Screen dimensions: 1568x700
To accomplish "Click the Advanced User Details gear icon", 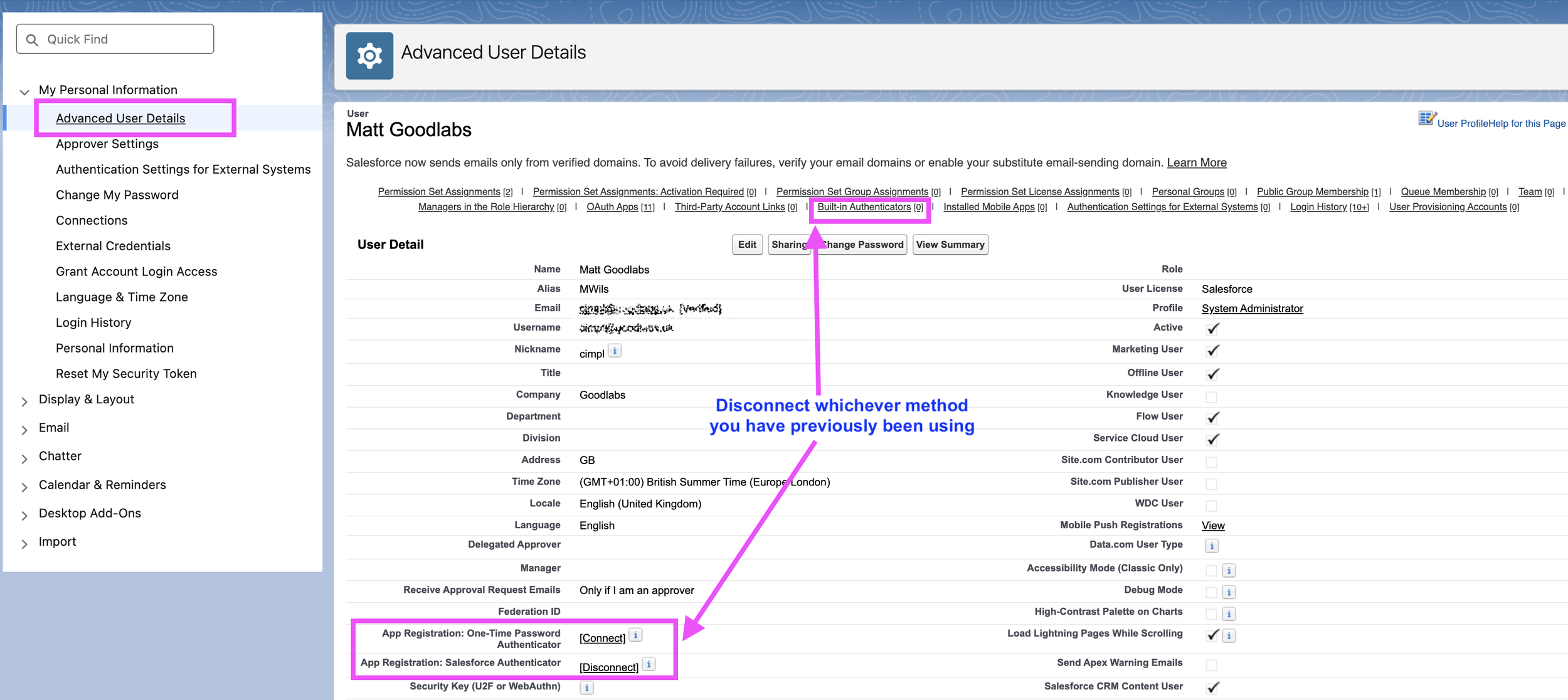I will pyautogui.click(x=369, y=56).
